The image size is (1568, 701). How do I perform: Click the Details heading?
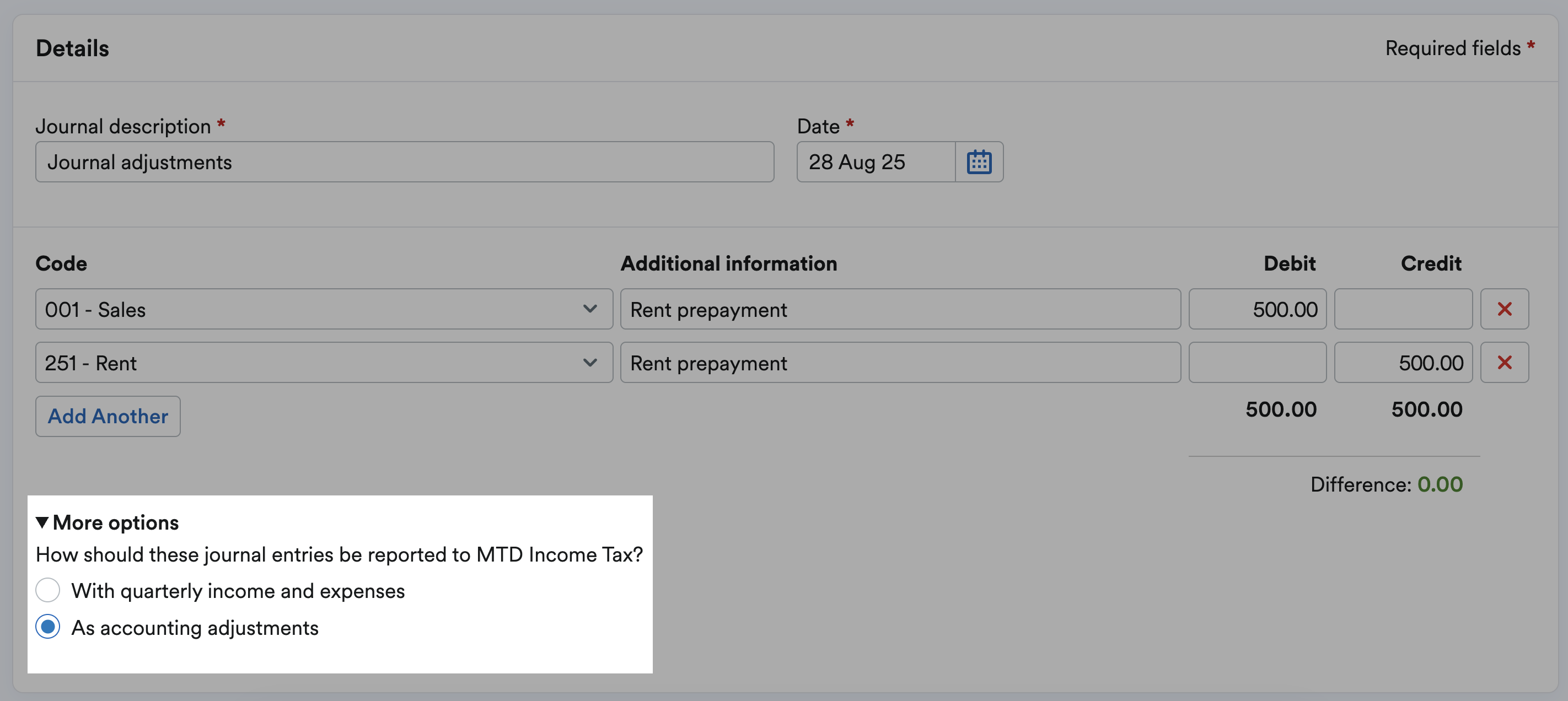[x=72, y=48]
